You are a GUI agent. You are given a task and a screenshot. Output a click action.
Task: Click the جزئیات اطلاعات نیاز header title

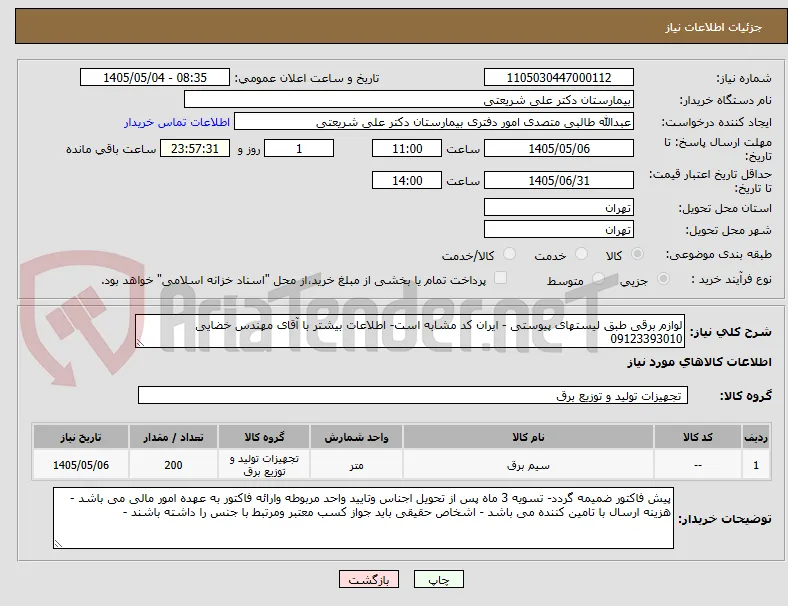pyautogui.click(x=713, y=27)
